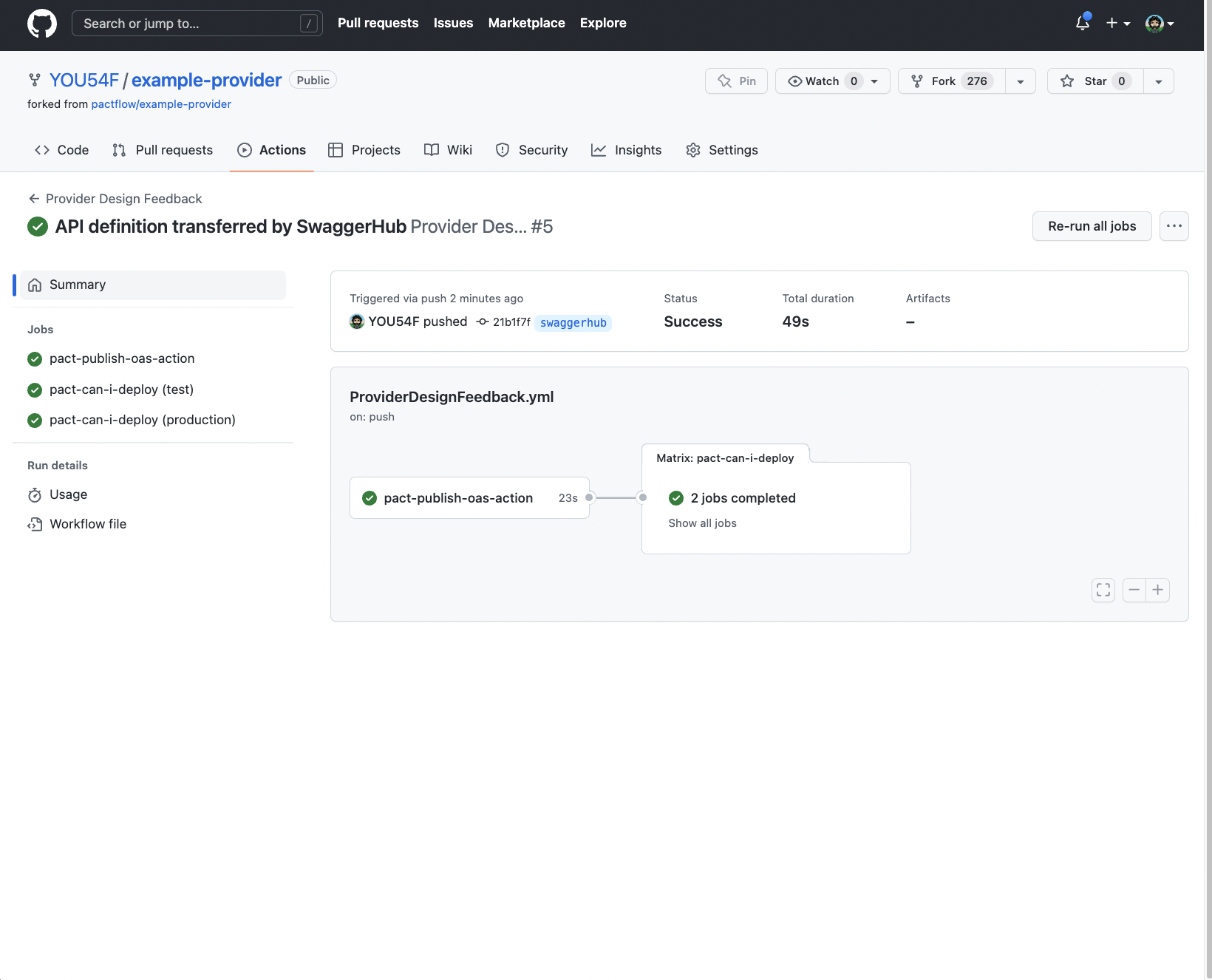Show all jobs in the matrix

702,523
